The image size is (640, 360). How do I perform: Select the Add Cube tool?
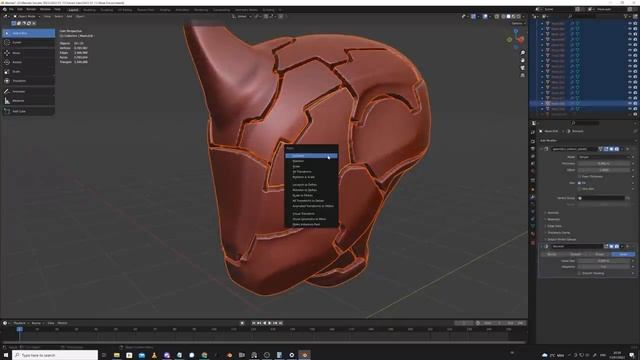coord(29,111)
